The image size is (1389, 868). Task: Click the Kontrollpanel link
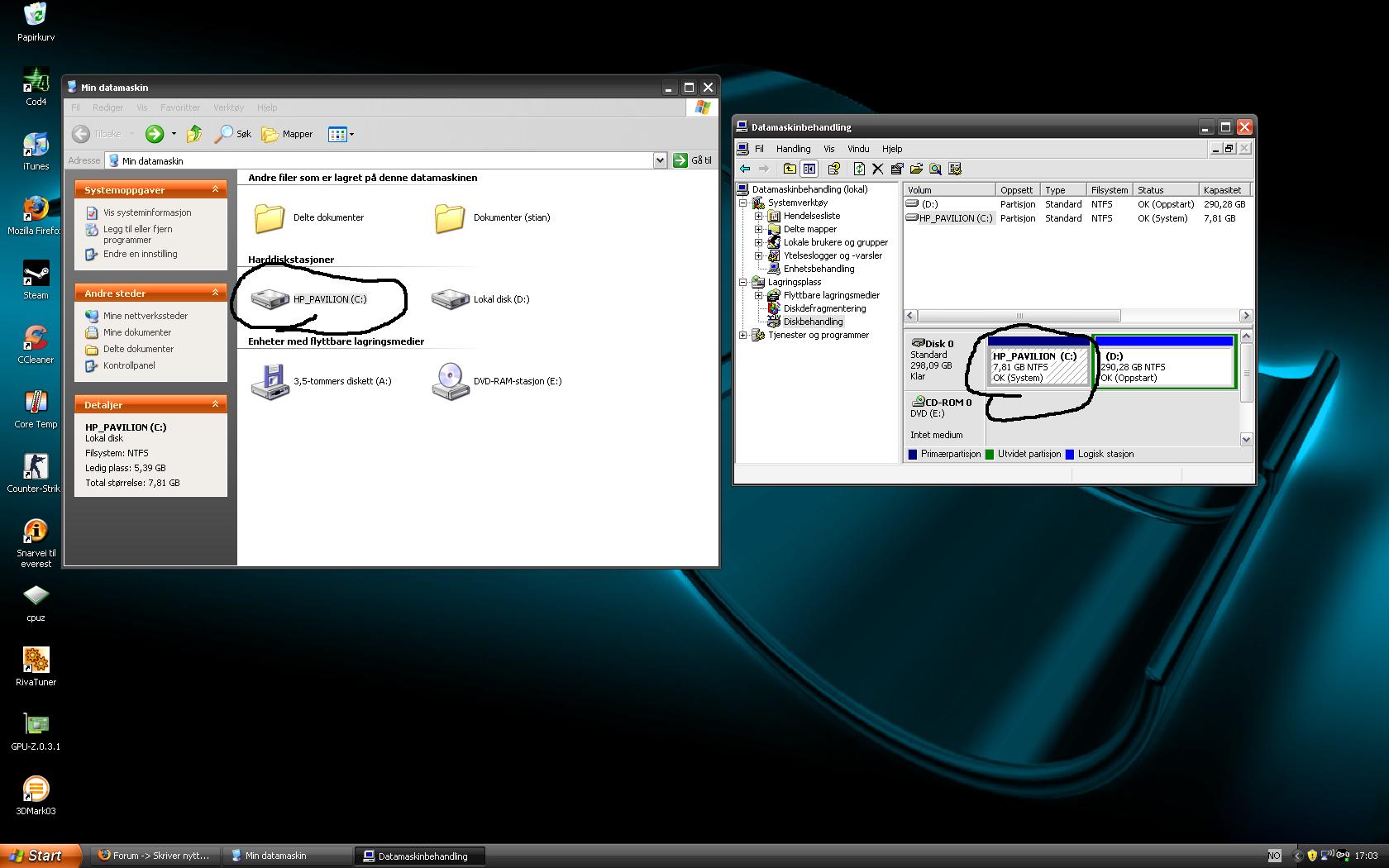128,365
